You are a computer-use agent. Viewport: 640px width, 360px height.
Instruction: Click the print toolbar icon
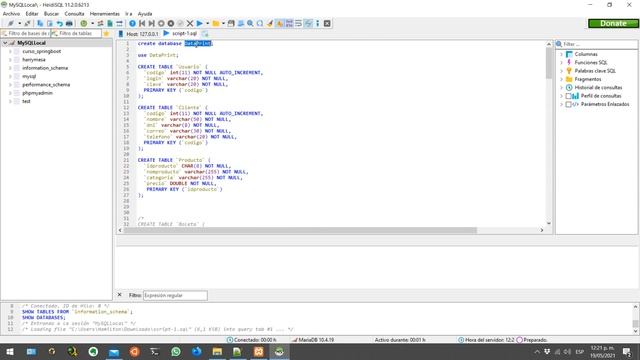pos(69,24)
